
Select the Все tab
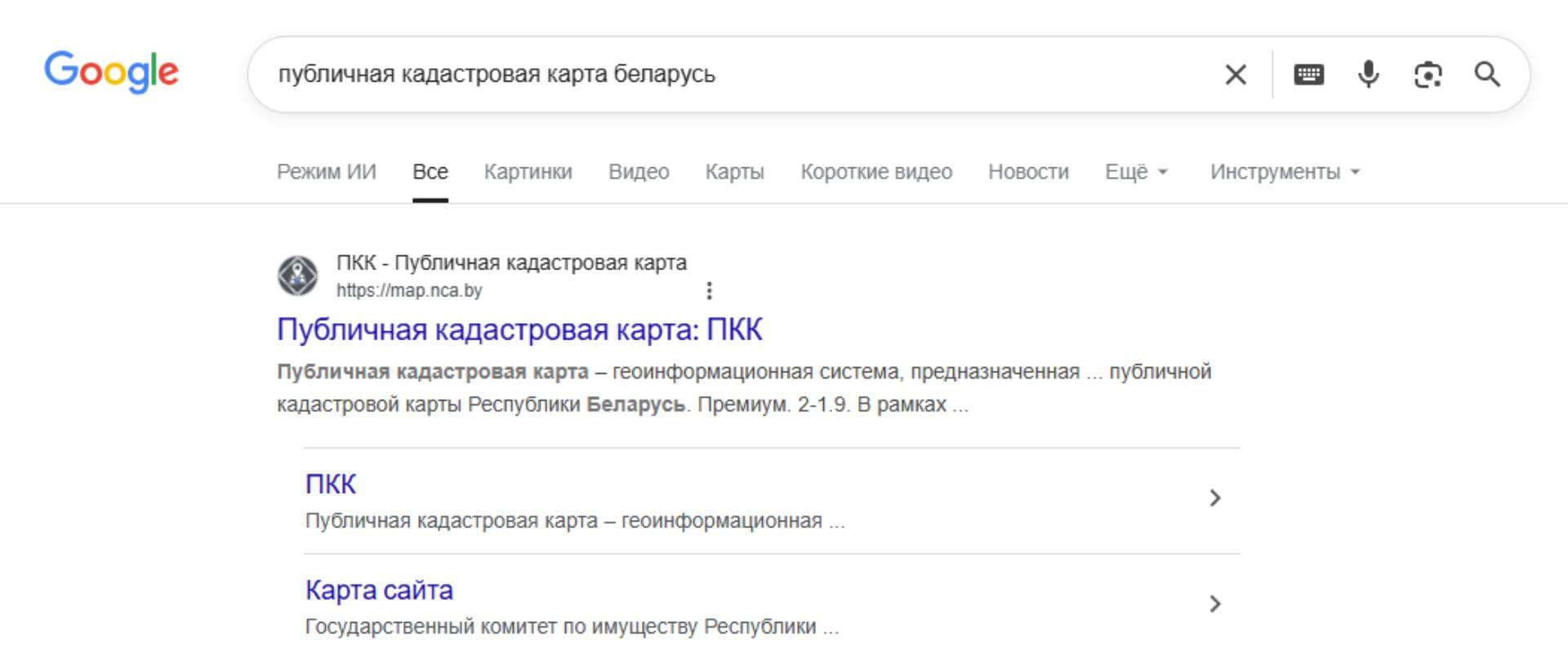(x=430, y=171)
